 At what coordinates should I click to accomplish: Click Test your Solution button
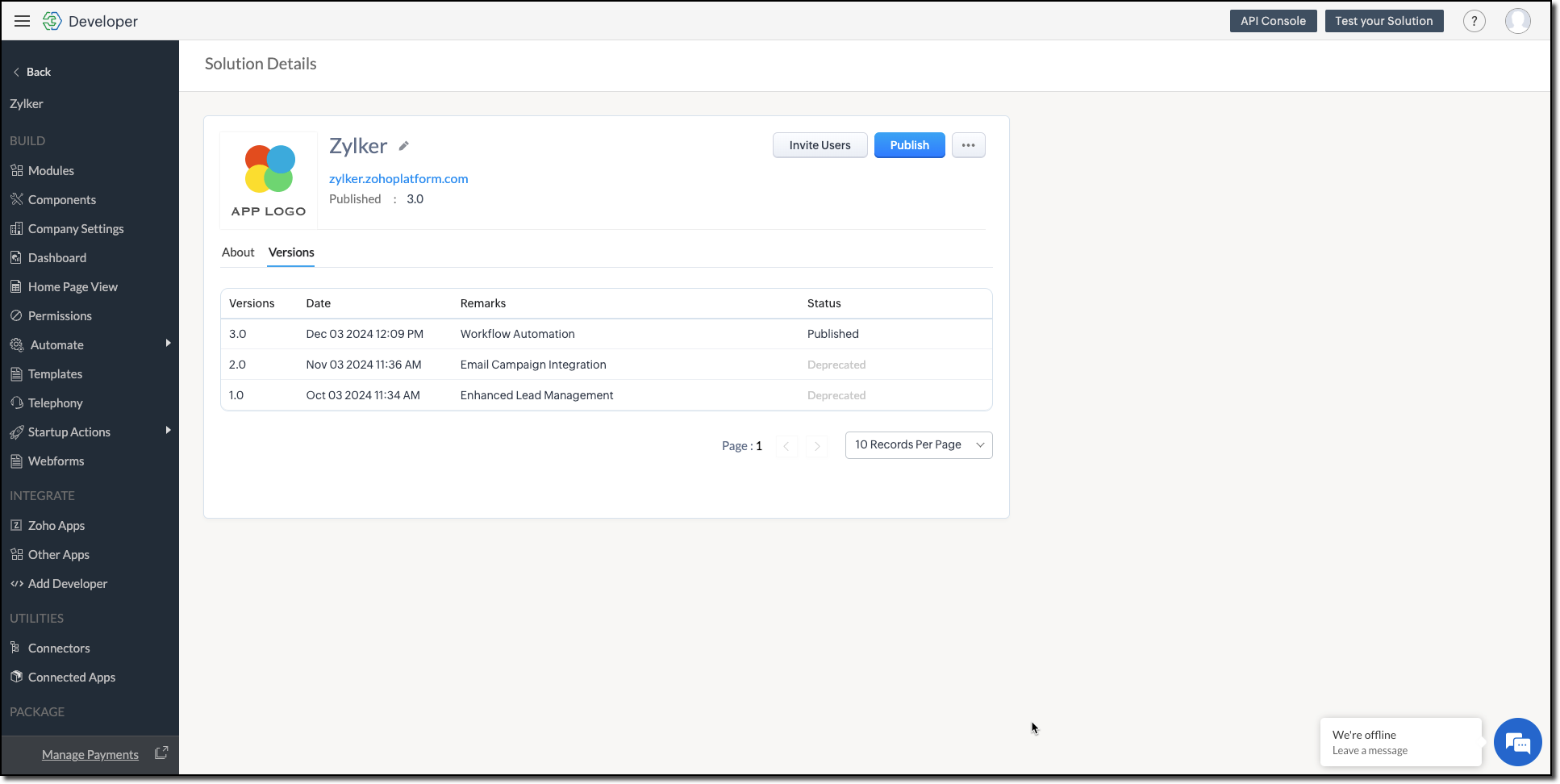(1383, 21)
